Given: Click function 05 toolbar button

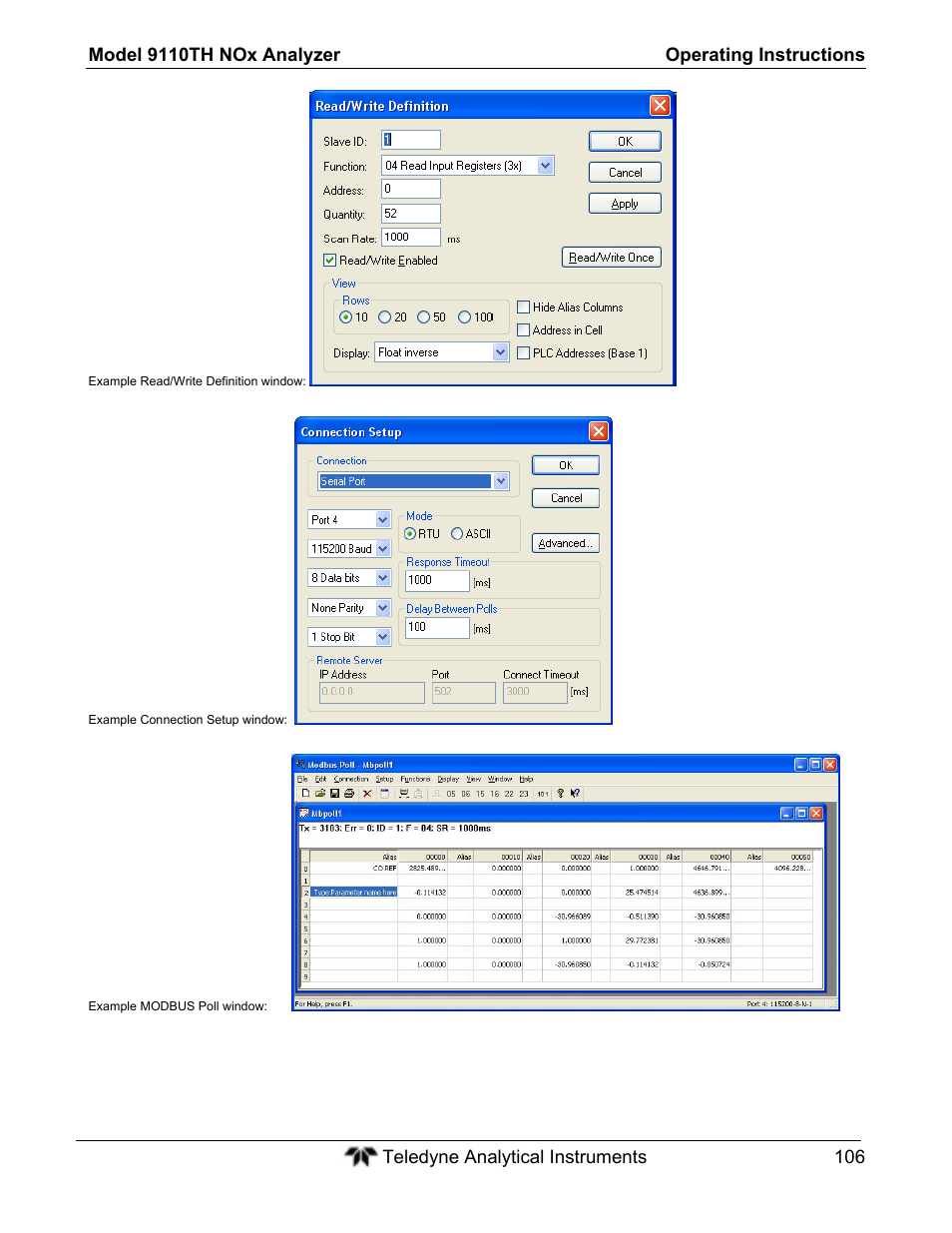Looking at the screenshot, I should (x=451, y=794).
